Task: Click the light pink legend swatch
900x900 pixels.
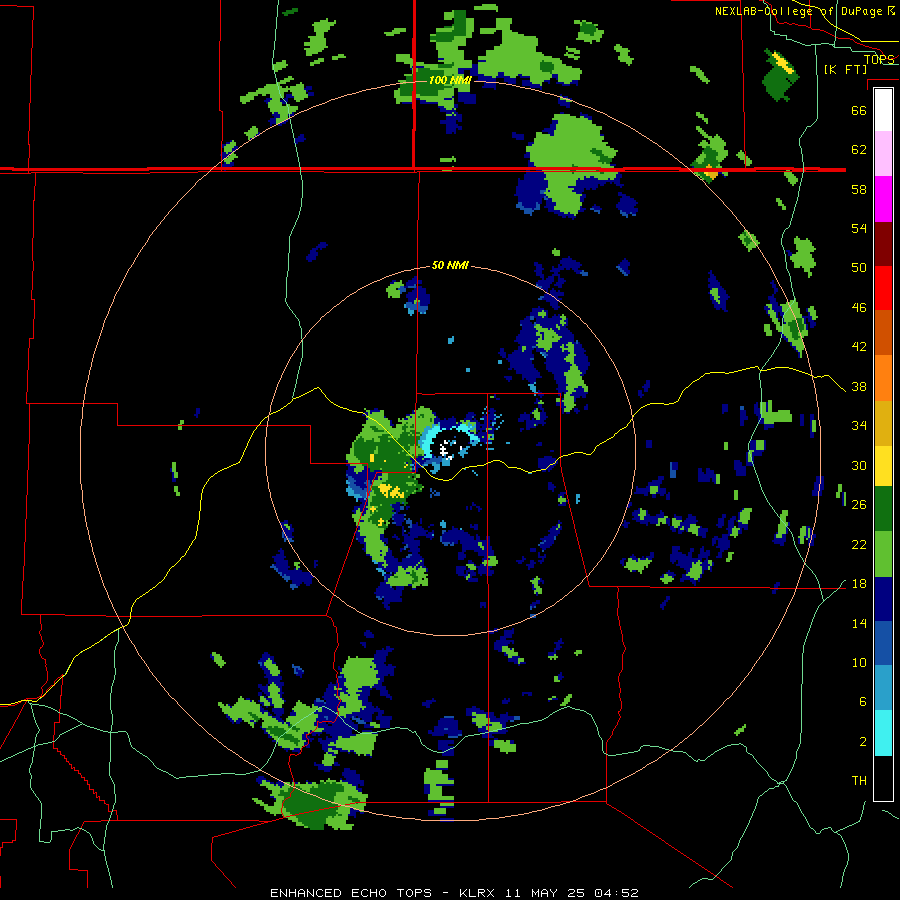Action: point(883,154)
